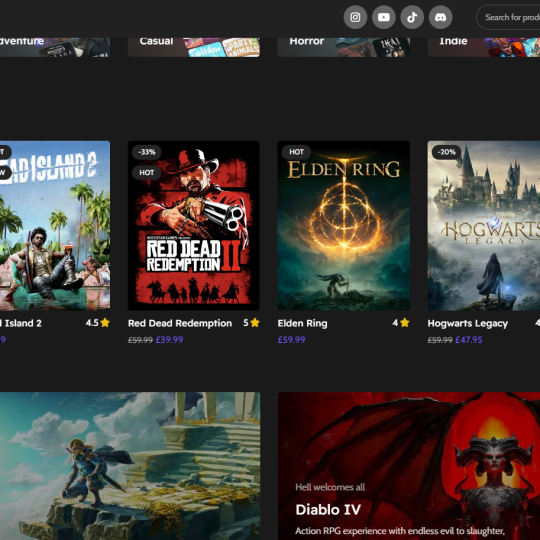Viewport: 540px width, 540px height.
Task: Click the £39.99 sale price
Action: click(x=169, y=340)
